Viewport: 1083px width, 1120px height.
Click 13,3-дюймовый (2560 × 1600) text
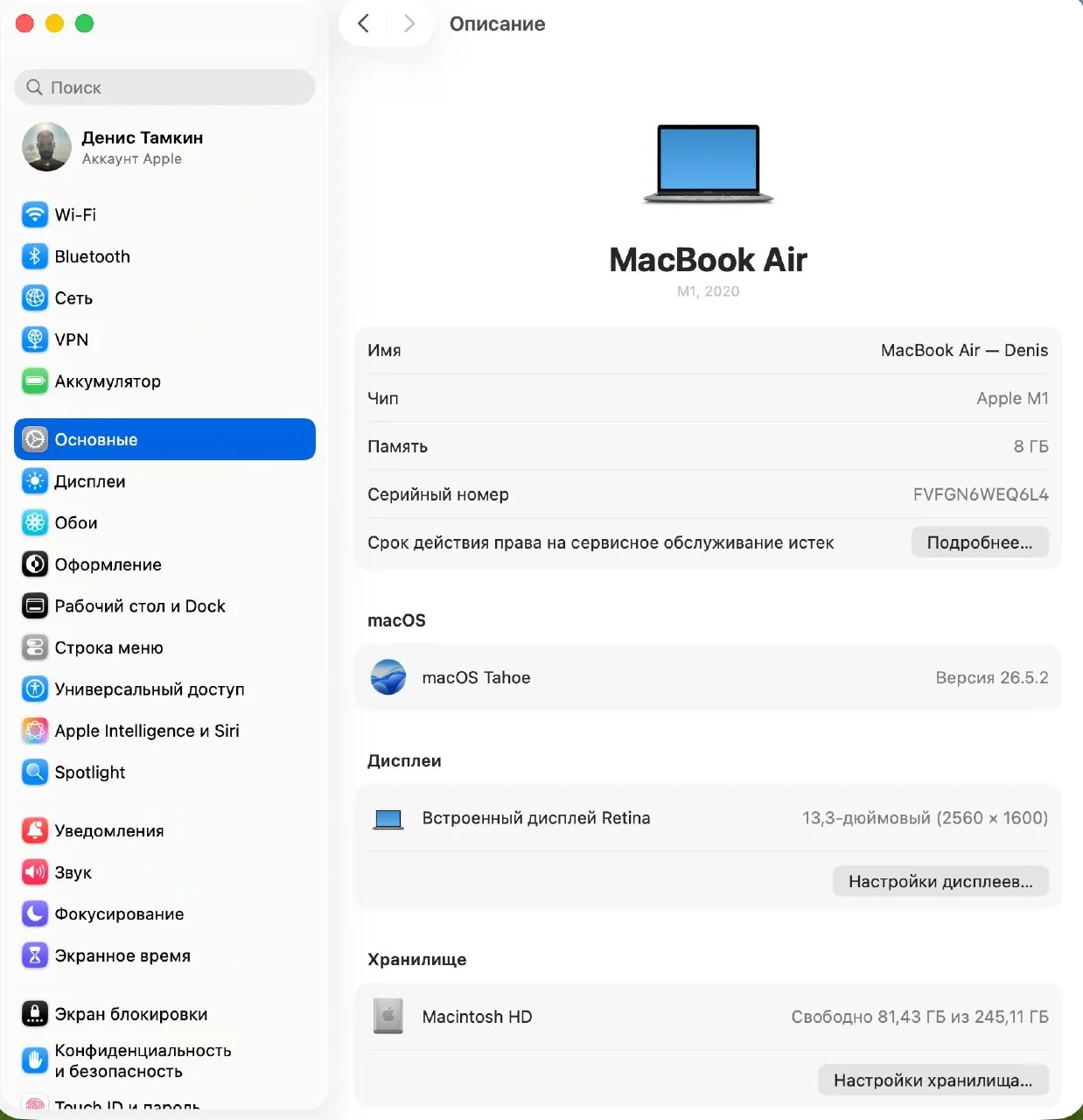(925, 818)
